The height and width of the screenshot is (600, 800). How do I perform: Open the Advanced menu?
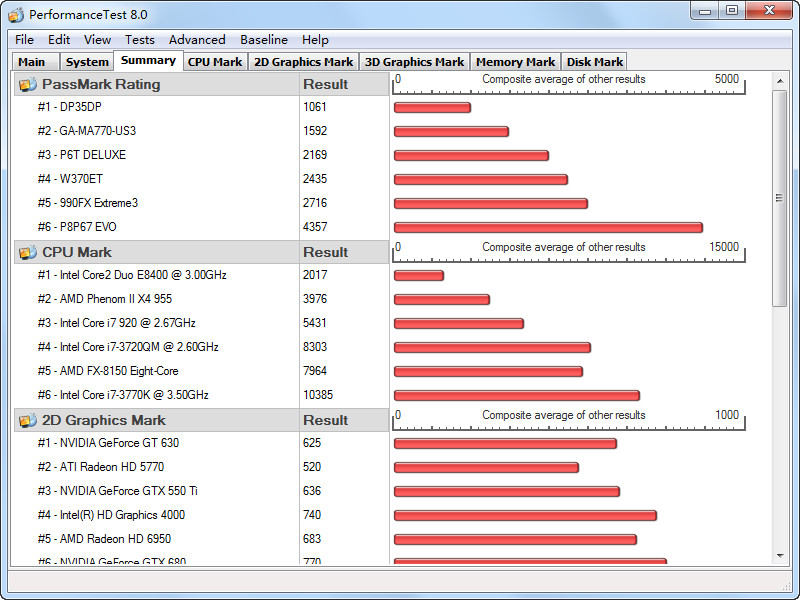click(197, 40)
